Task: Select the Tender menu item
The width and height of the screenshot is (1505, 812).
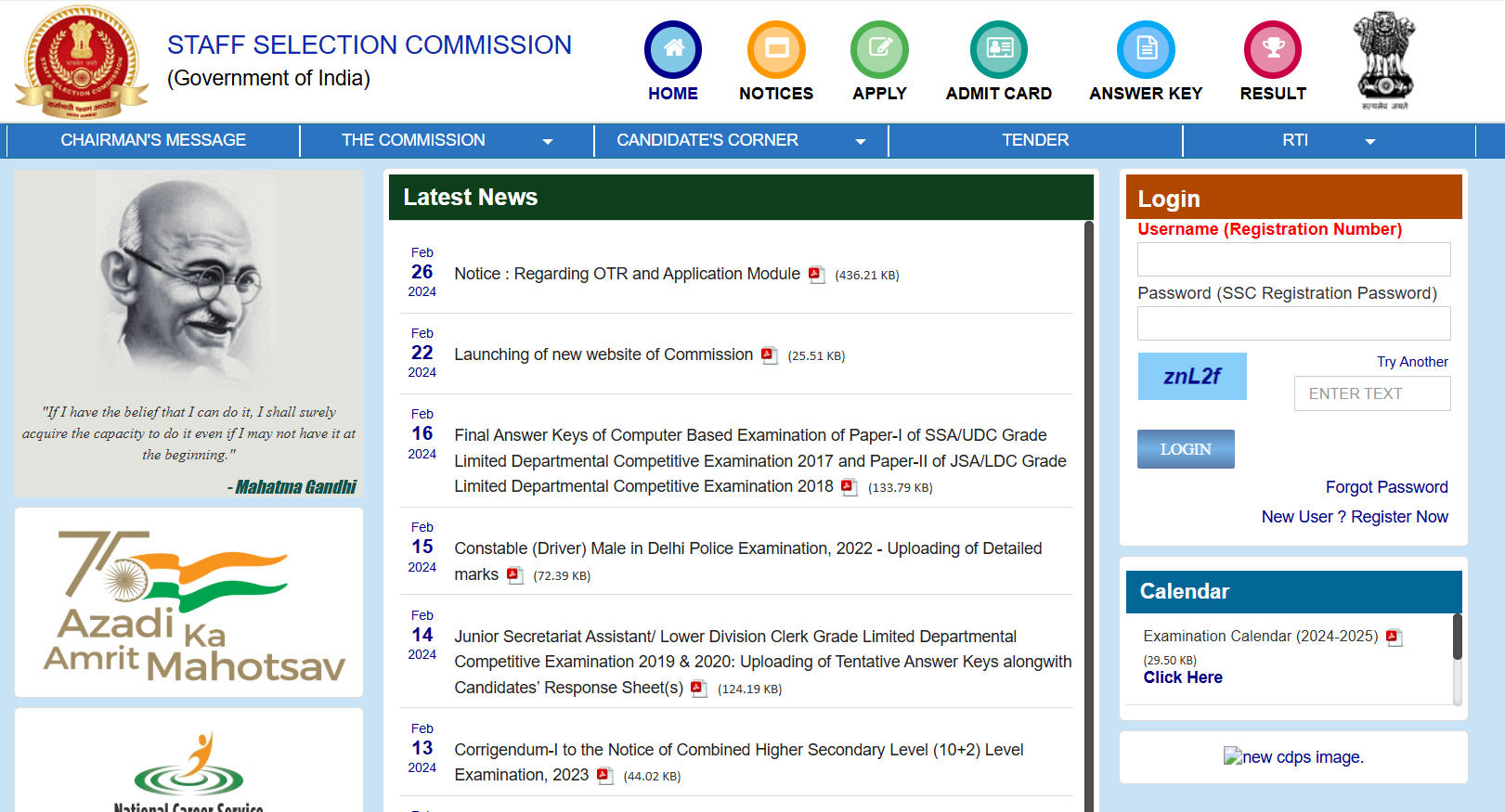Action: click(x=1035, y=140)
